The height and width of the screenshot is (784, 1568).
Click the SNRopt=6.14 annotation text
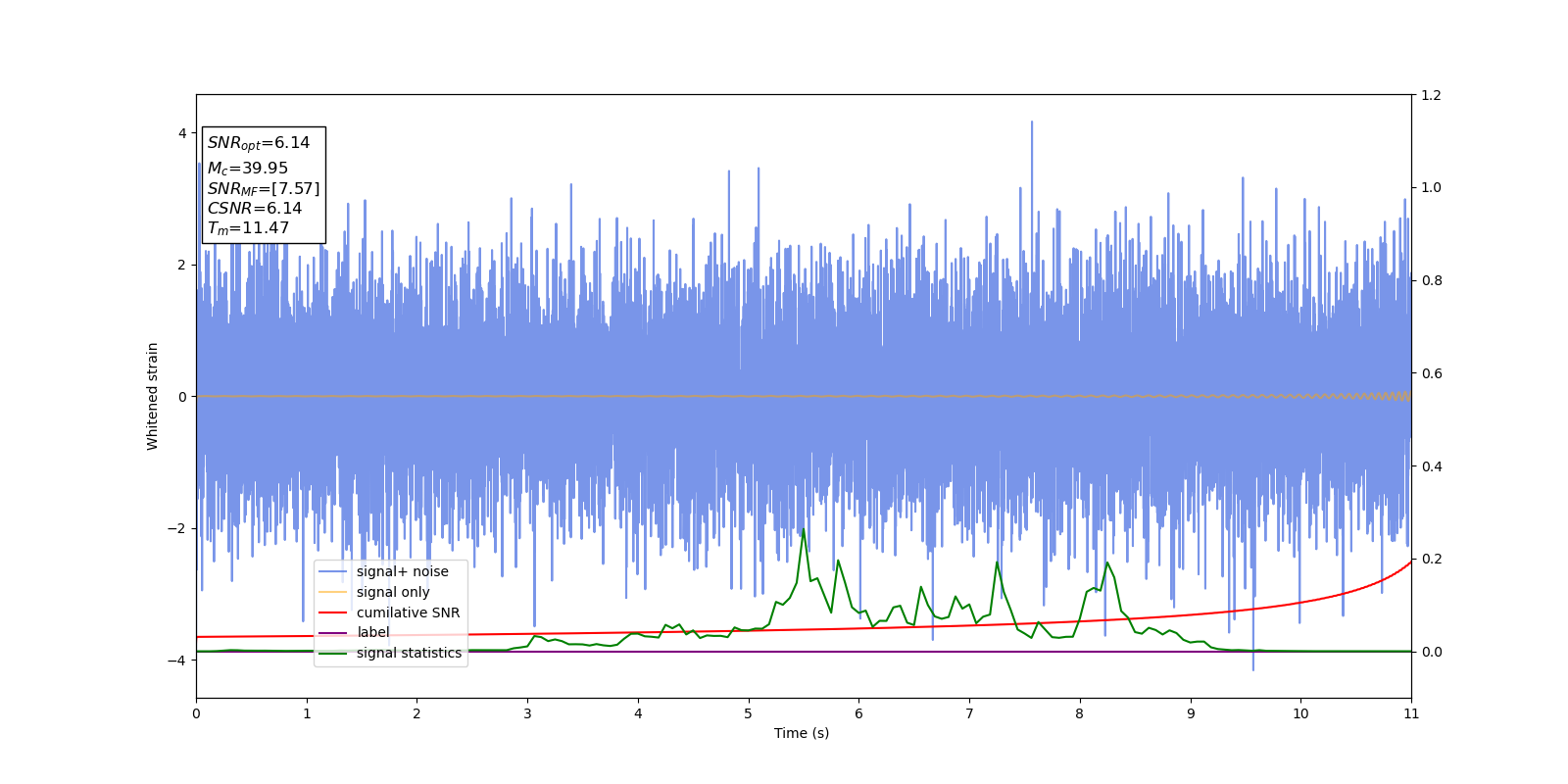click(x=259, y=143)
